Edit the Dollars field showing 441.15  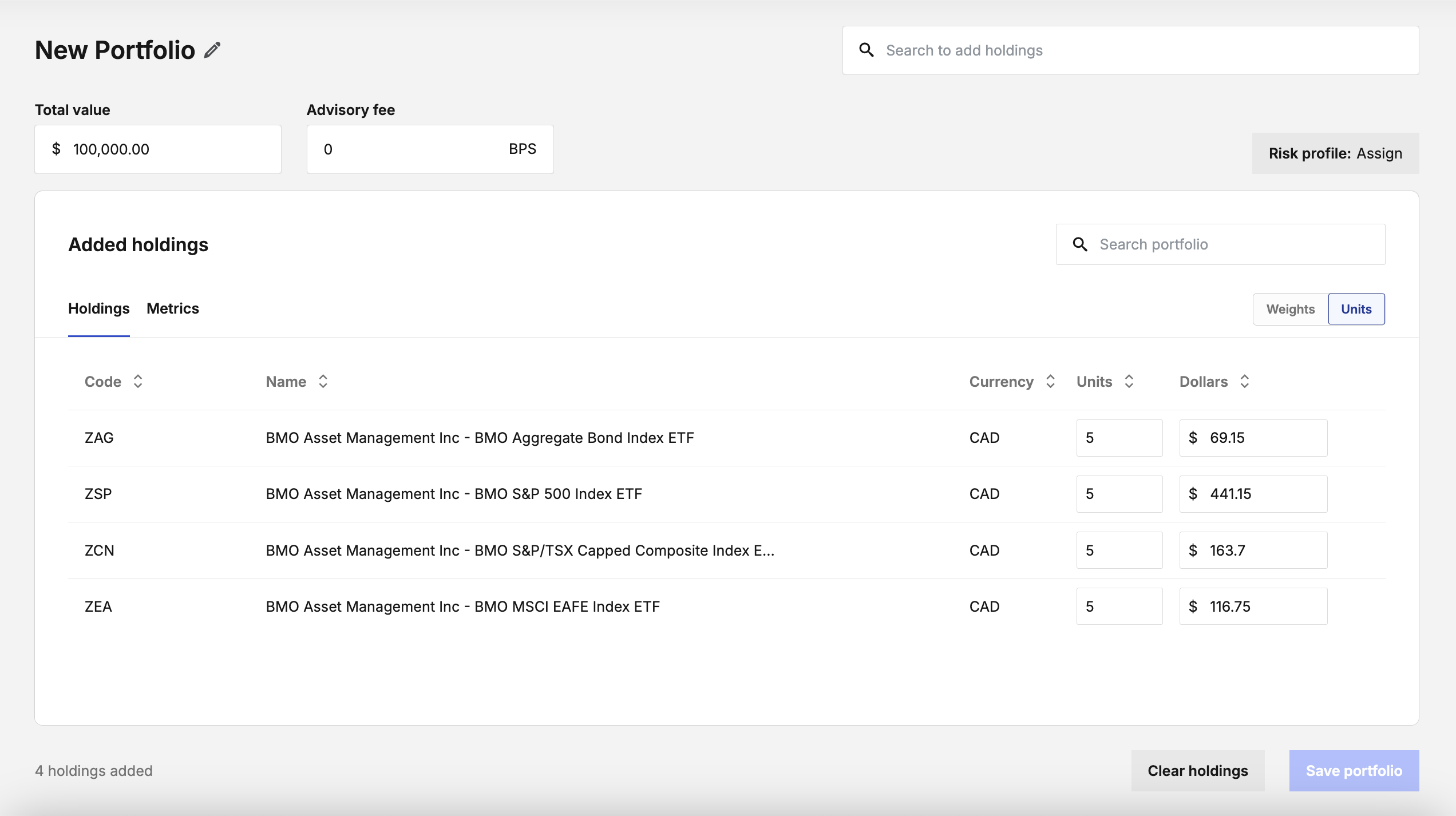pos(1253,494)
